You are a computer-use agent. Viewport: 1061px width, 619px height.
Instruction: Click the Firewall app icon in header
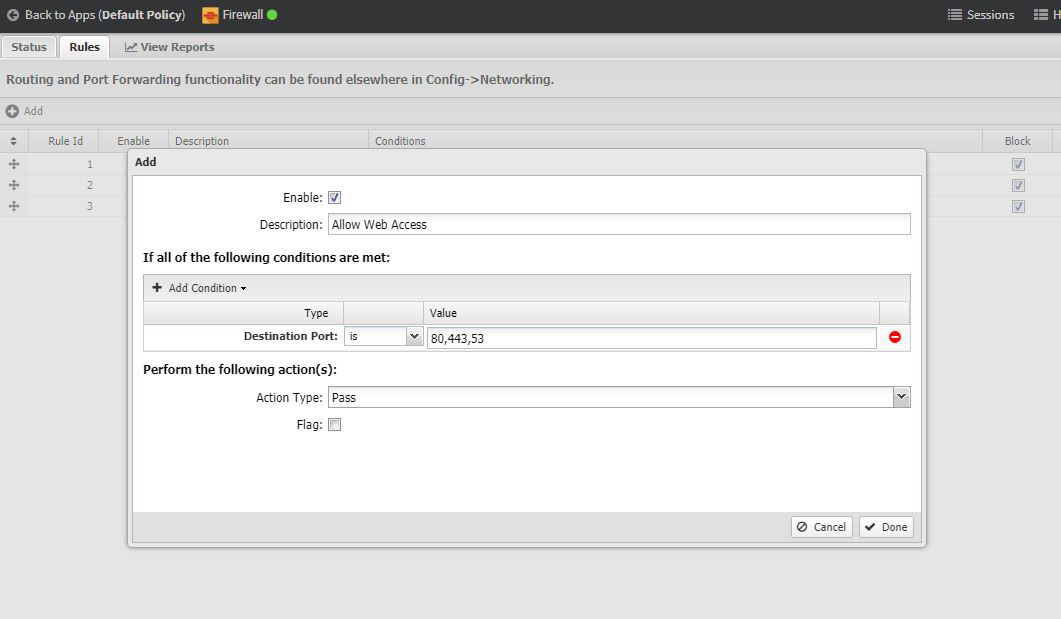coord(210,15)
